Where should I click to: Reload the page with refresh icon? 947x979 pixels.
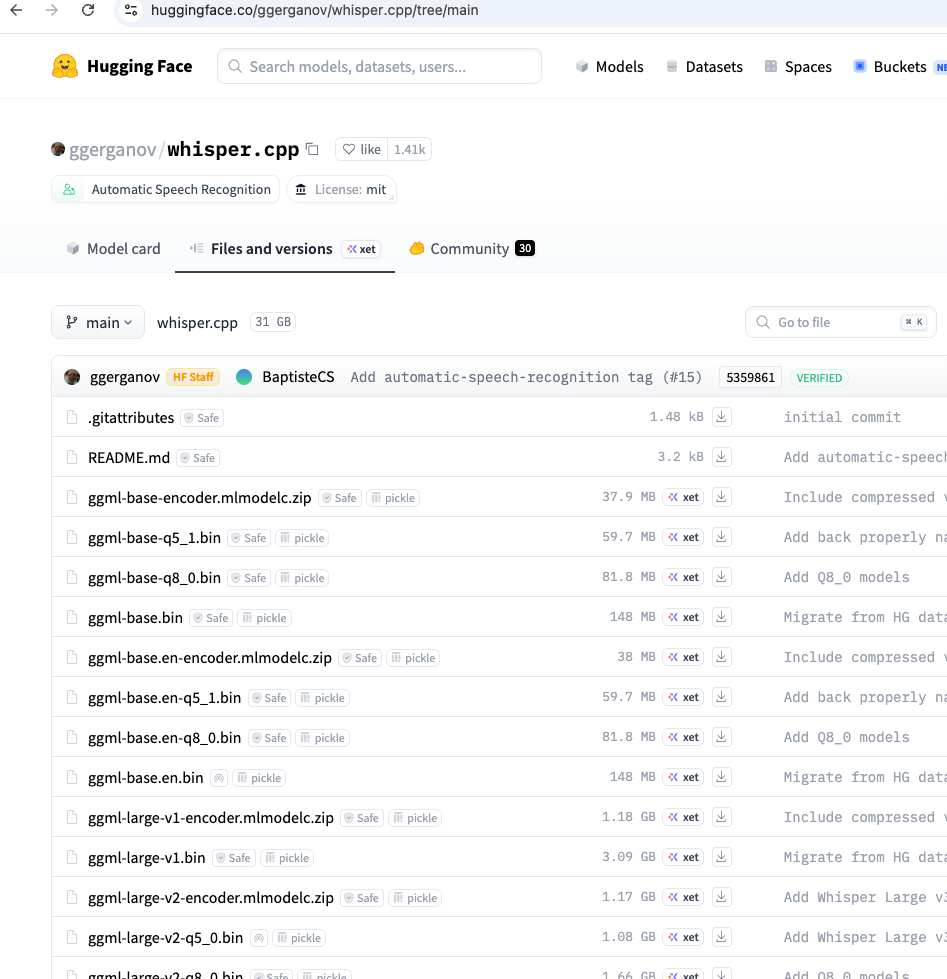pyautogui.click(x=88, y=10)
